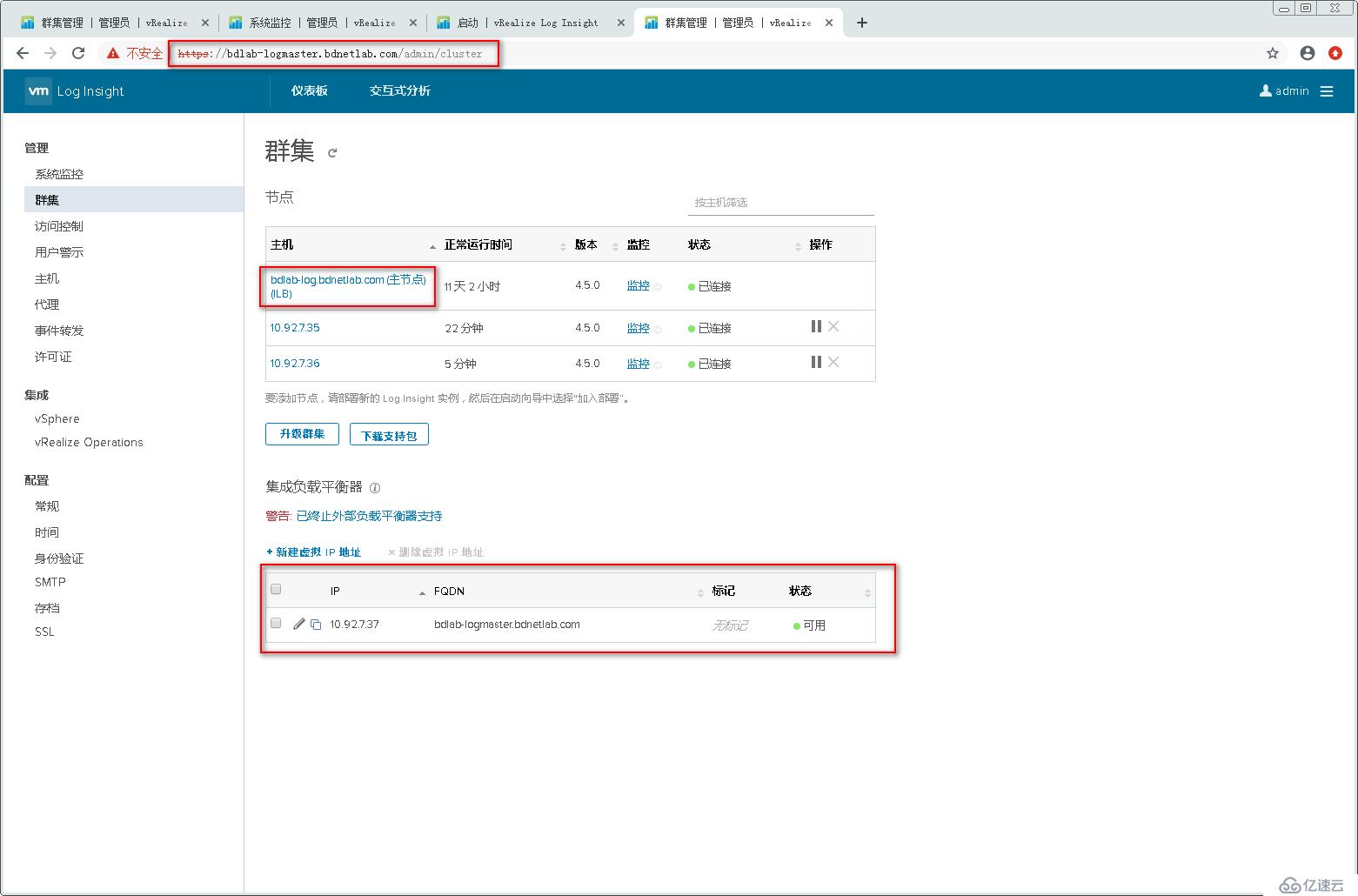Focus the 按主机筛选 filter field
The image size is (1358, 896).
tap(780, 203)
